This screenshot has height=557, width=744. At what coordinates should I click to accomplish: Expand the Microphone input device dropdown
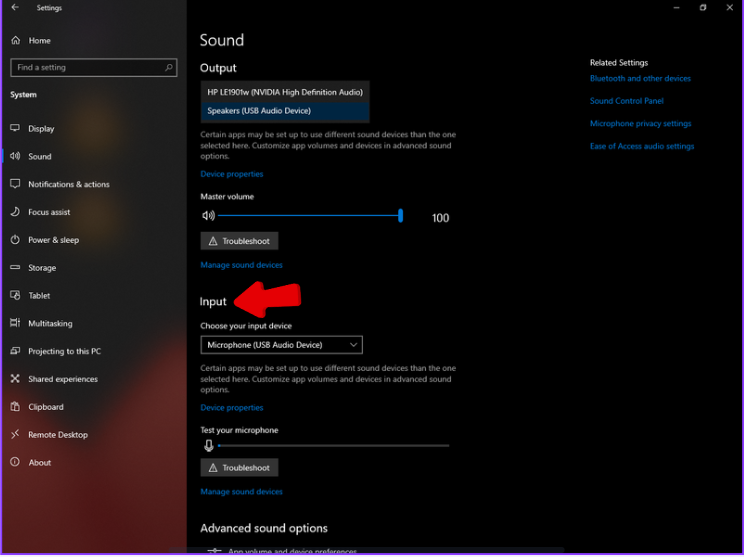coord(281,345)
